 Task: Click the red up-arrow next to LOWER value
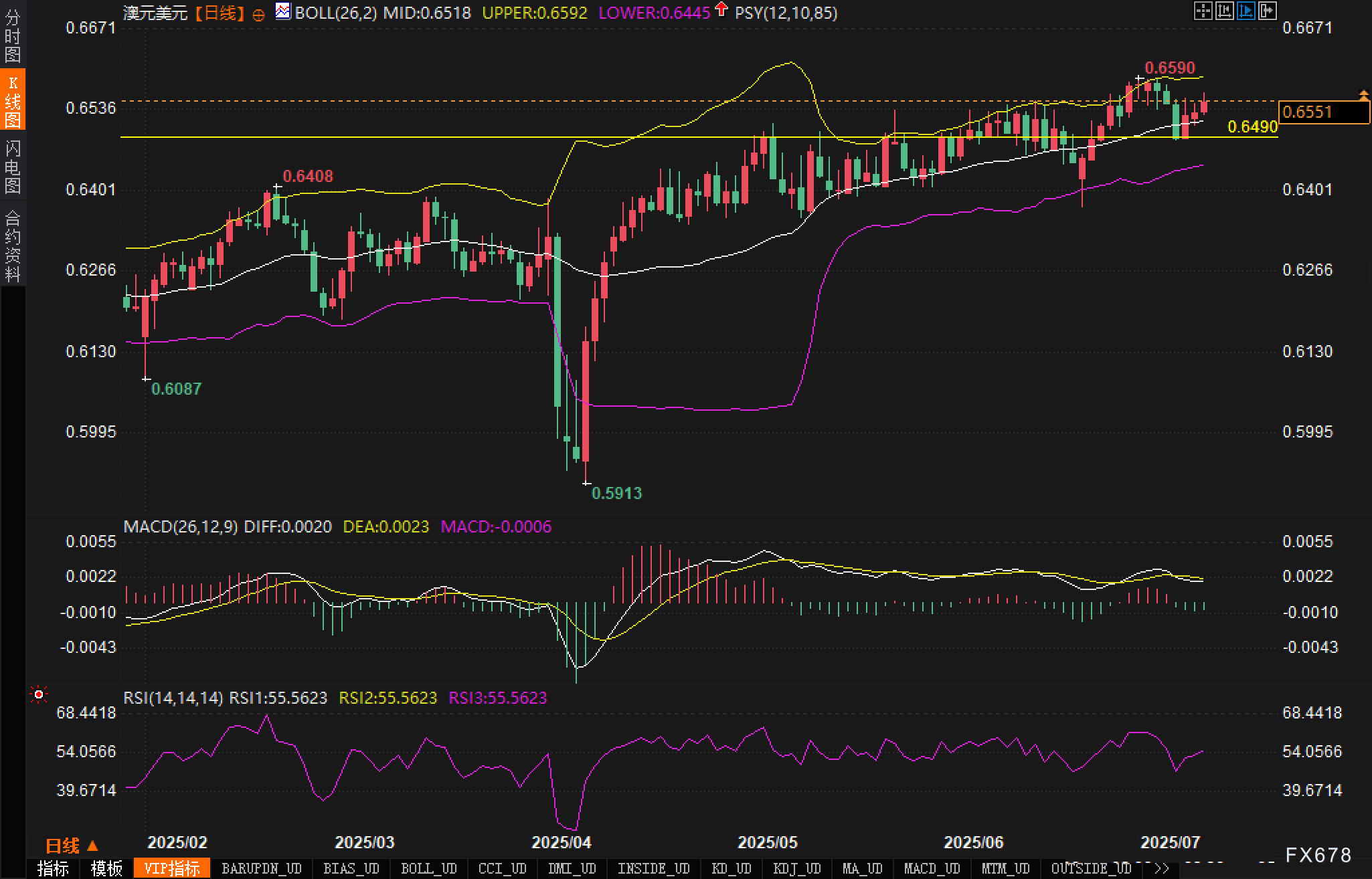tap(721, 9)
